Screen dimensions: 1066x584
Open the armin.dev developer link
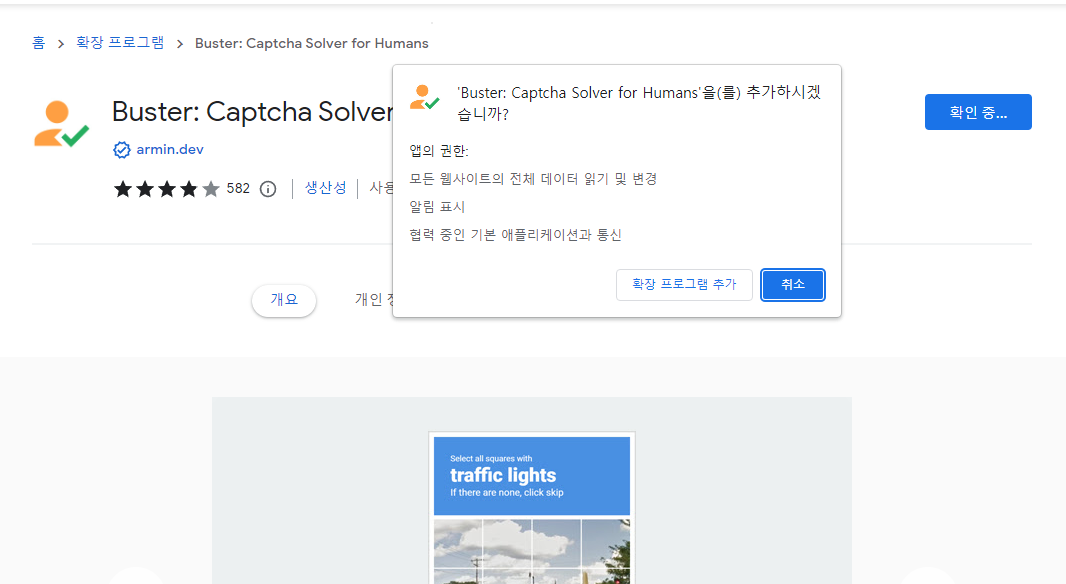[170, 150]
